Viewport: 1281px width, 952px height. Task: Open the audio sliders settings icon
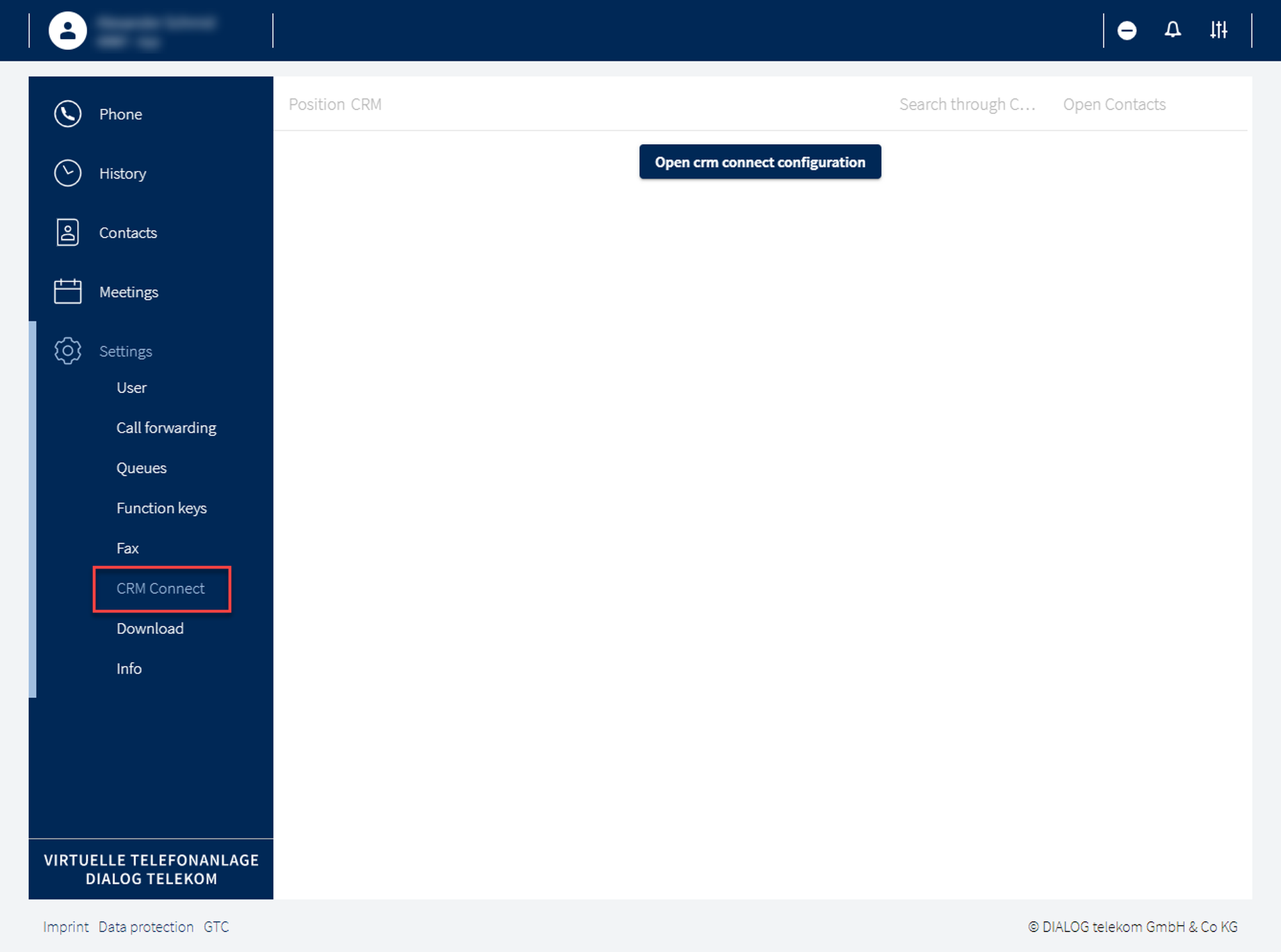[x=1218, y=30]
